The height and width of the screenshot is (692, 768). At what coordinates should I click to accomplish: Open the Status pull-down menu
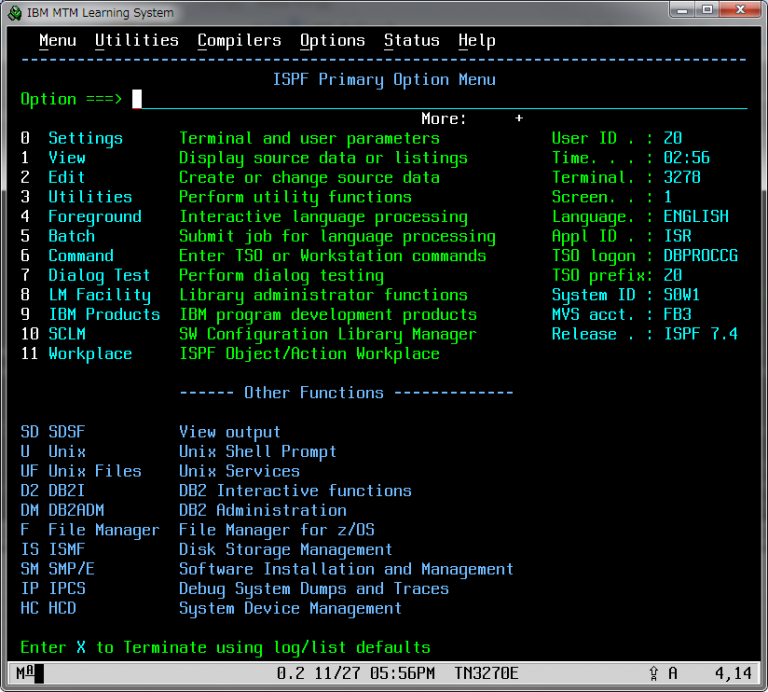pos(411,41)
